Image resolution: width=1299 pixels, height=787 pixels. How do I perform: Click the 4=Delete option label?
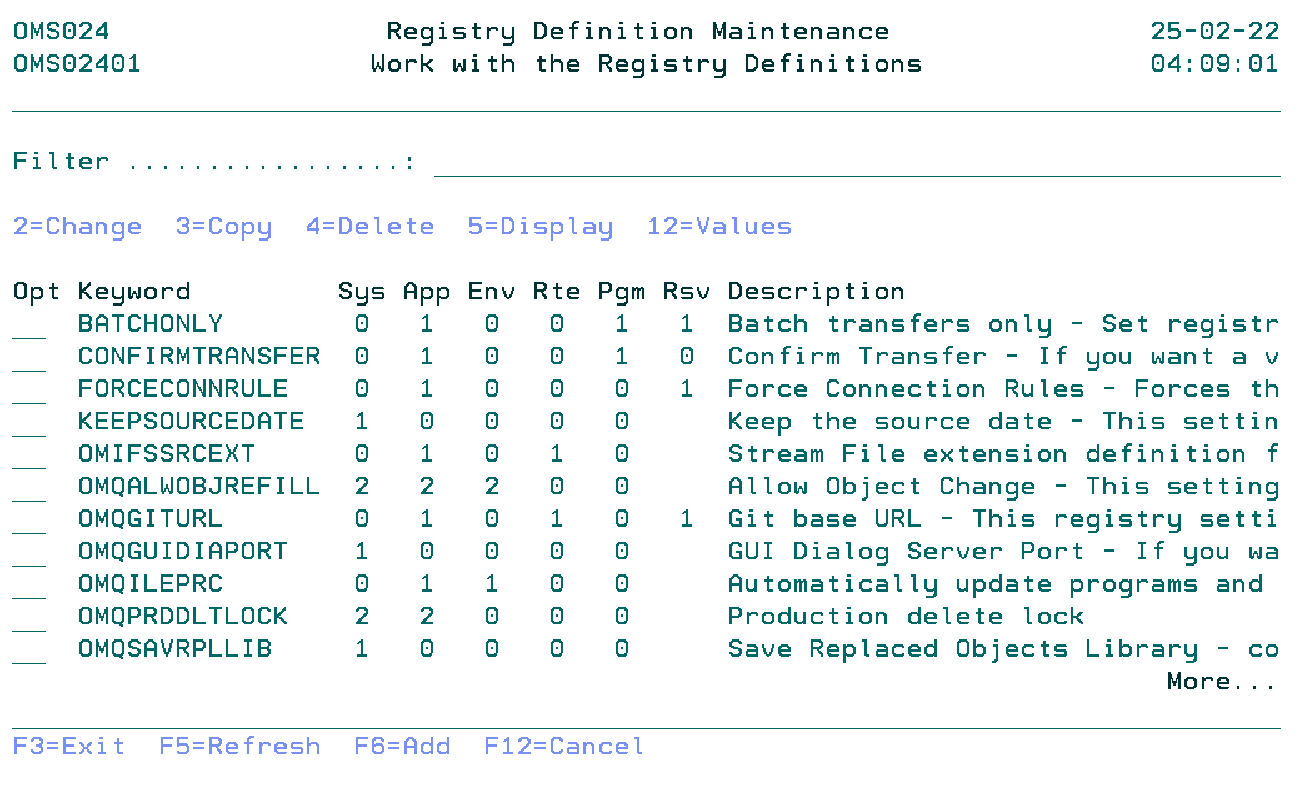click(370, 227)
